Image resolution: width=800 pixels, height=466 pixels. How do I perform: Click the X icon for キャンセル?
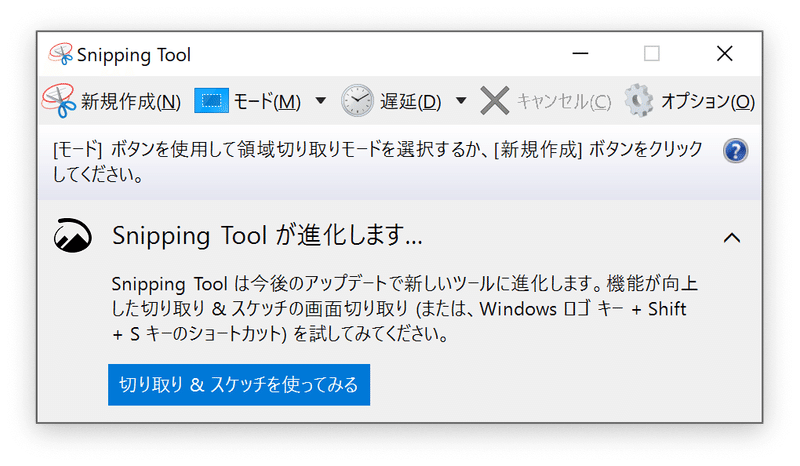[x=494, y=101]
